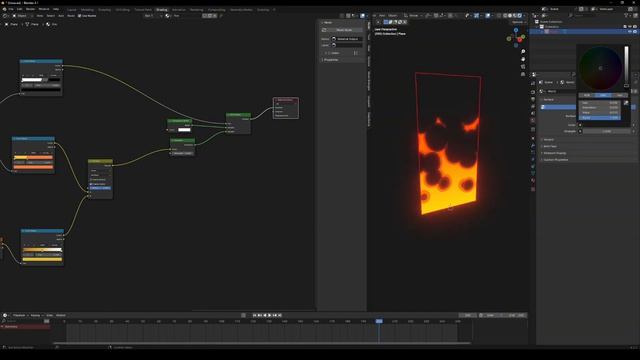
Task: Open the Window menu
Action: [x=44, y=9]
